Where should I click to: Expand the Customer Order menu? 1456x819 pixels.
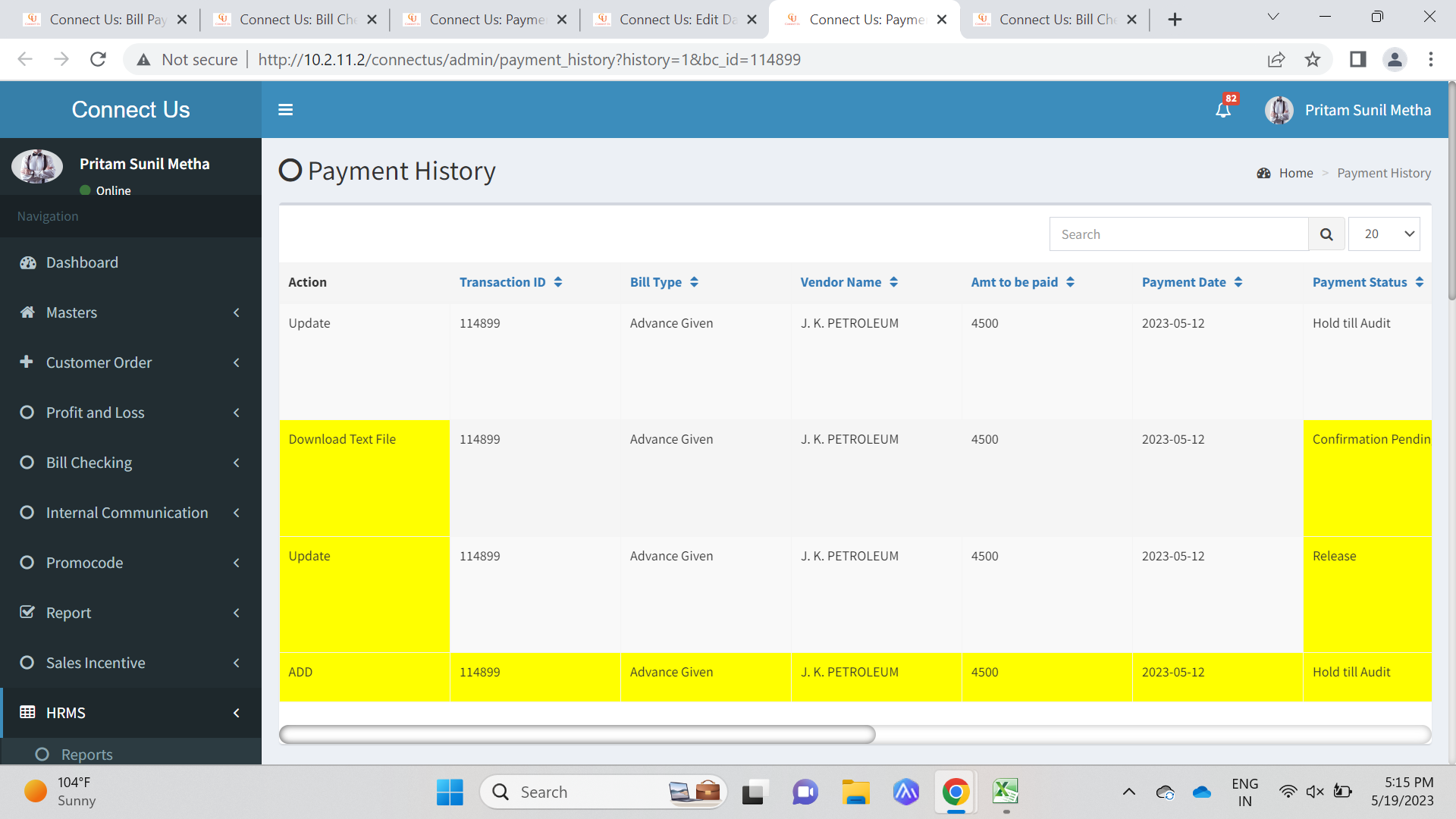pyautogui.click(x=130, y=362)
